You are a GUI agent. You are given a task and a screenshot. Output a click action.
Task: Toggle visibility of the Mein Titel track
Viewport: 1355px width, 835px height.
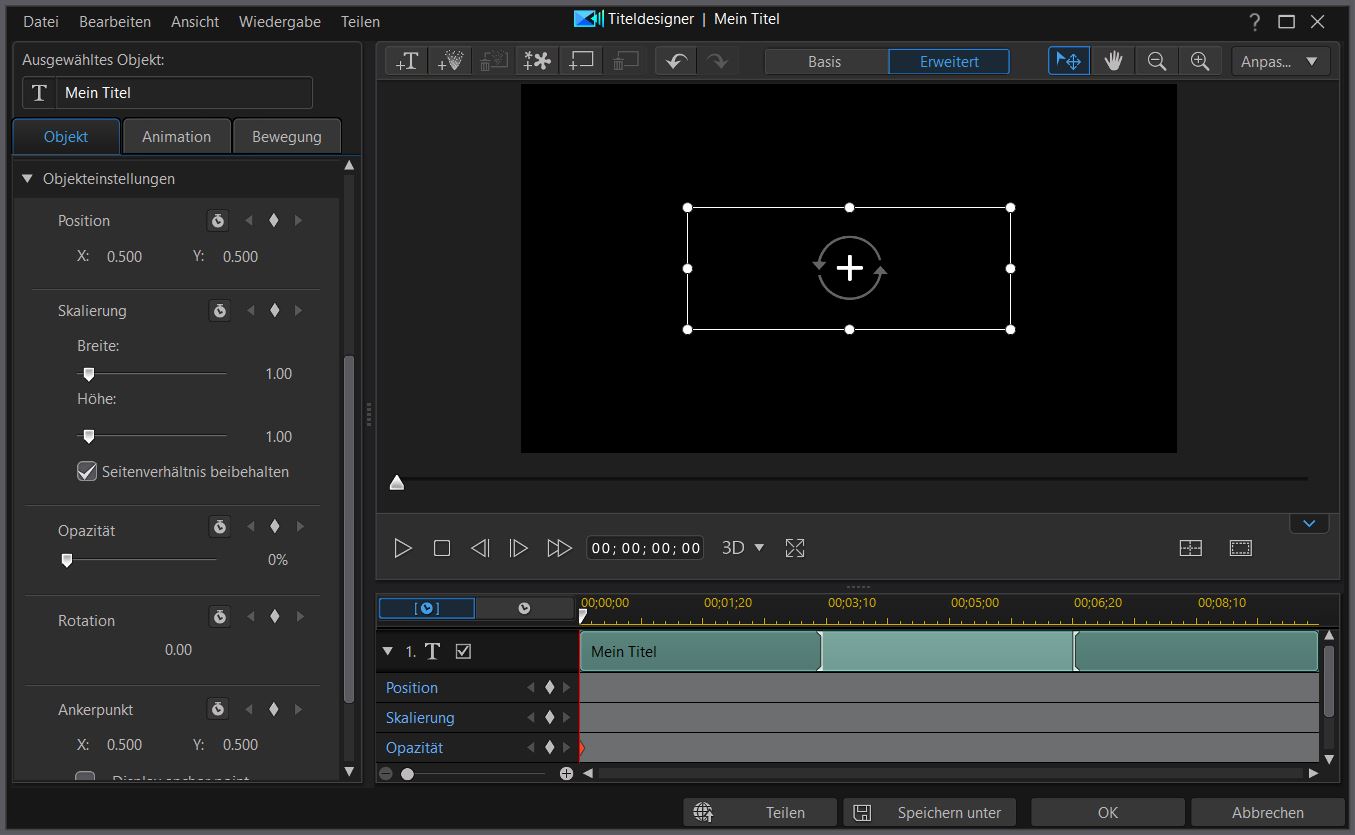[465, 651]
